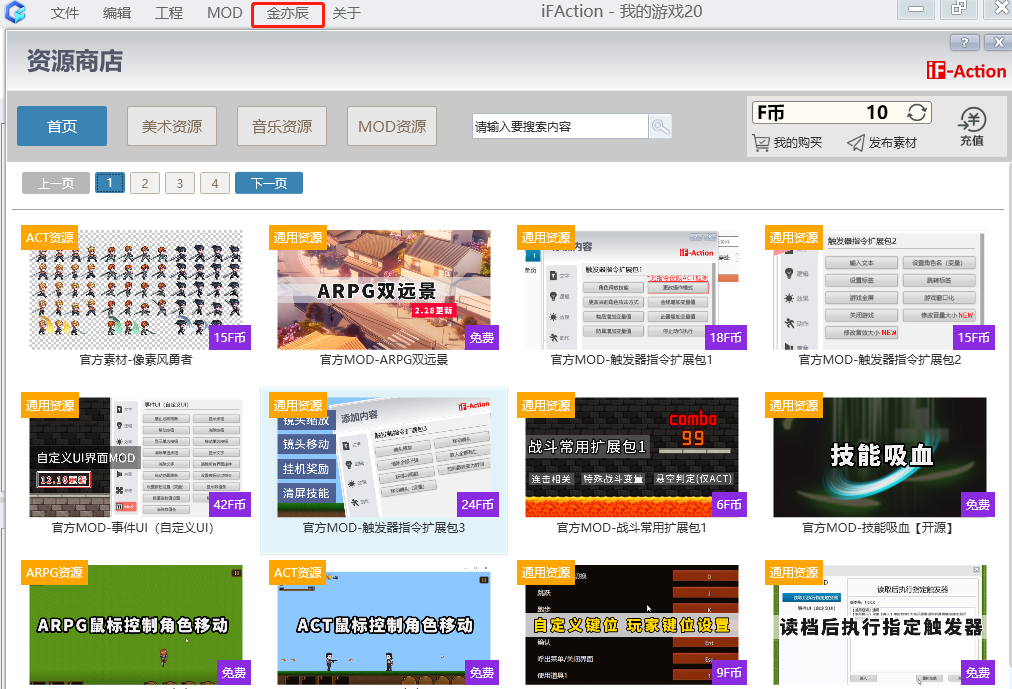Open 技能吸血 resource thumbnail
This screenshot has height=689, width=1012.
[x=880, y=457]
